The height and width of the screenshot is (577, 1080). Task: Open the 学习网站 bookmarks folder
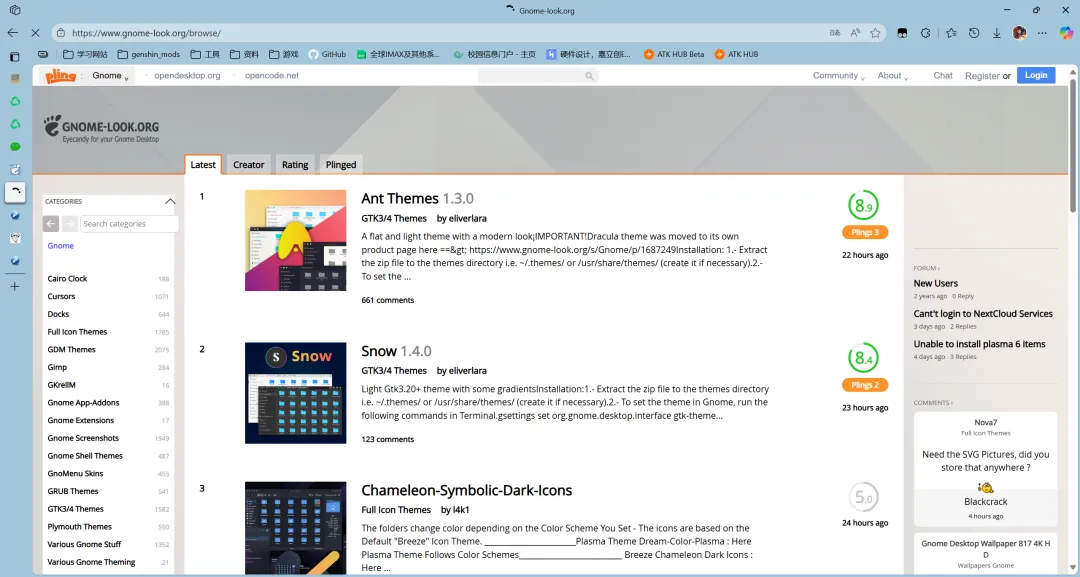[85, 54]
